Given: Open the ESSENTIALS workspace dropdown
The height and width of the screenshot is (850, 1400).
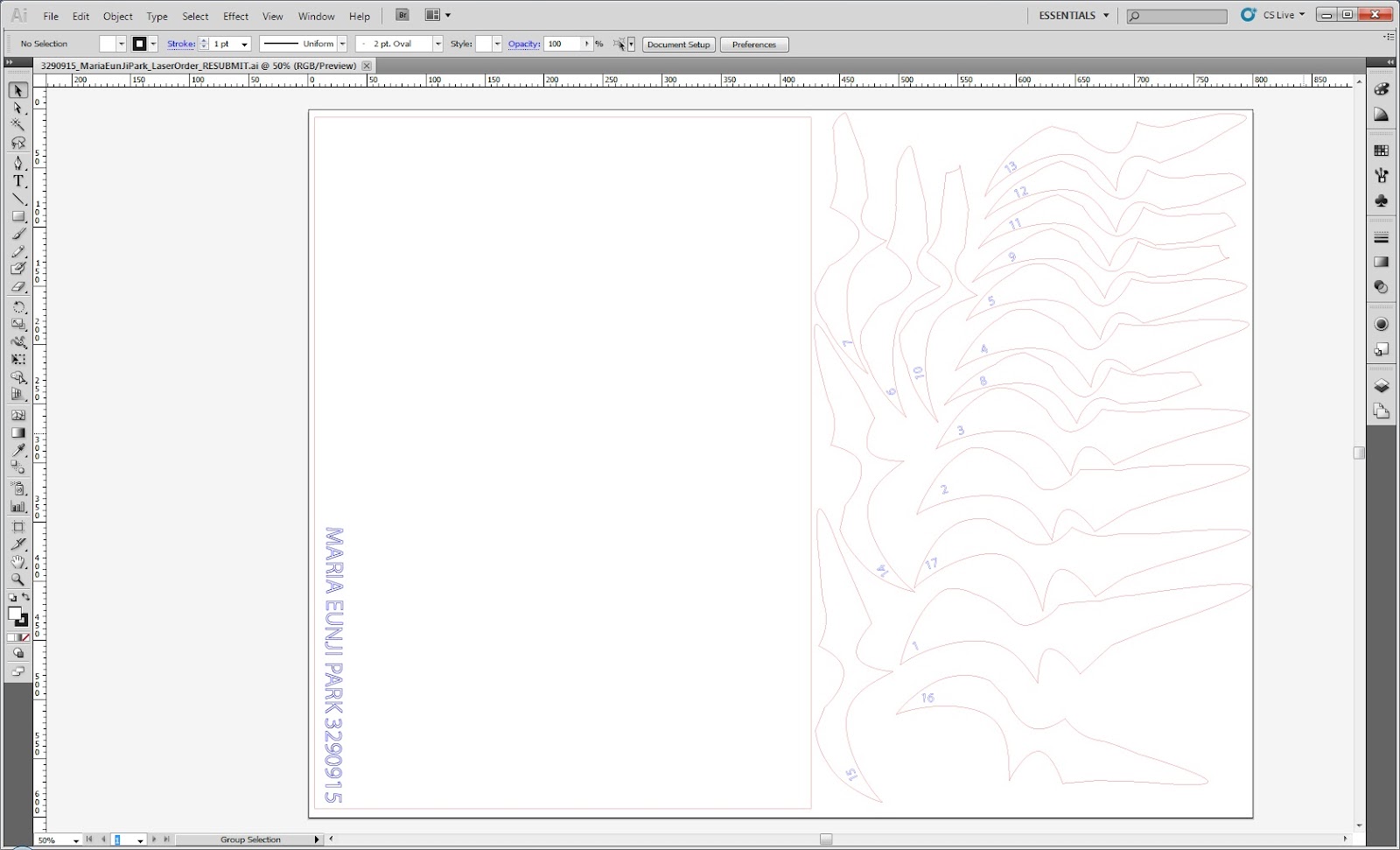Looking at the screenshot, I should point(1074,16).
